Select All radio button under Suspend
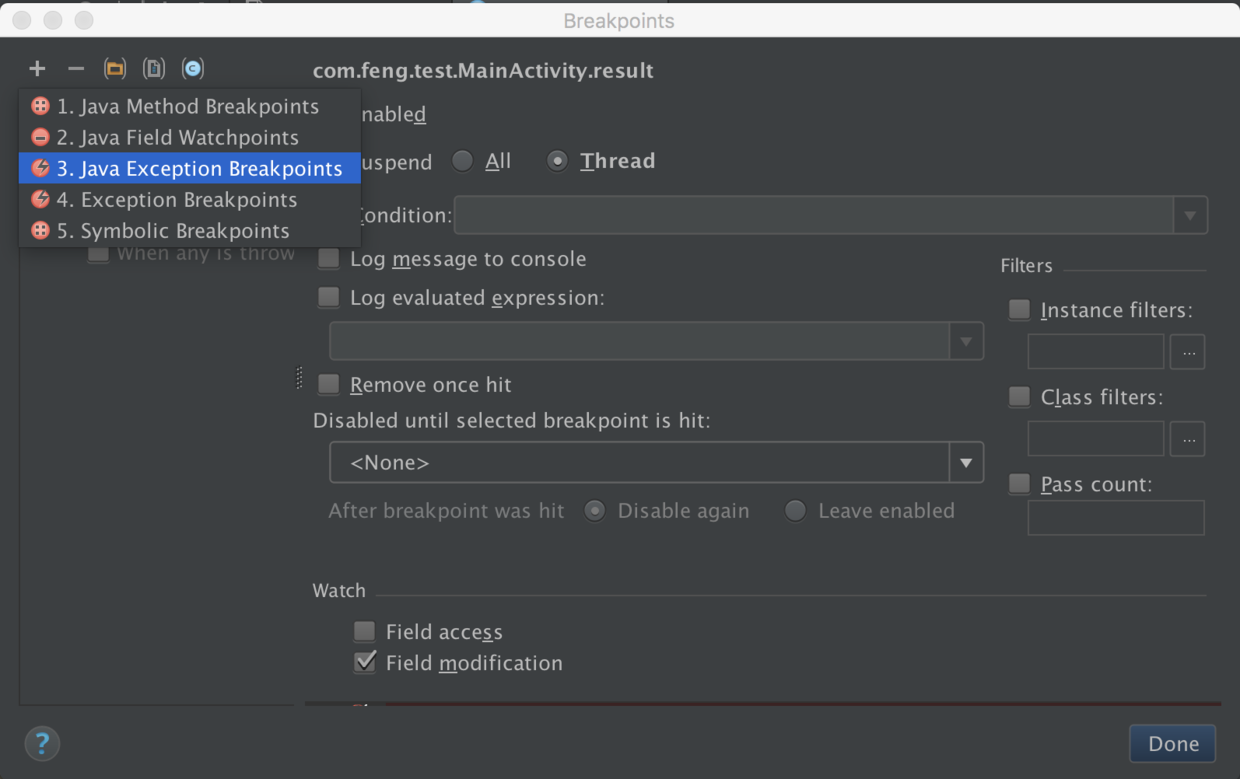Viewport: 1240px width, 779px height. coord(462,160)
